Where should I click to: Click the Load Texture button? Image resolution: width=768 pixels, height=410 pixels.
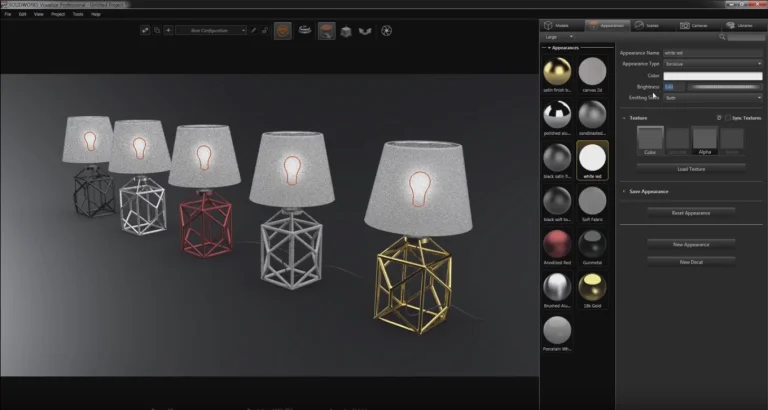click(691, 169)
